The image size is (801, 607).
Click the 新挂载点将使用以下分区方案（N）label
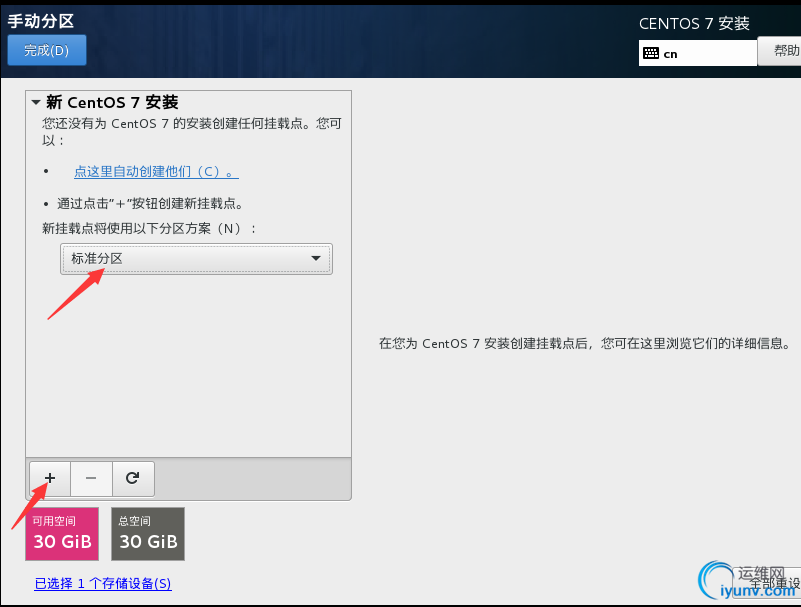click(149, 228)
